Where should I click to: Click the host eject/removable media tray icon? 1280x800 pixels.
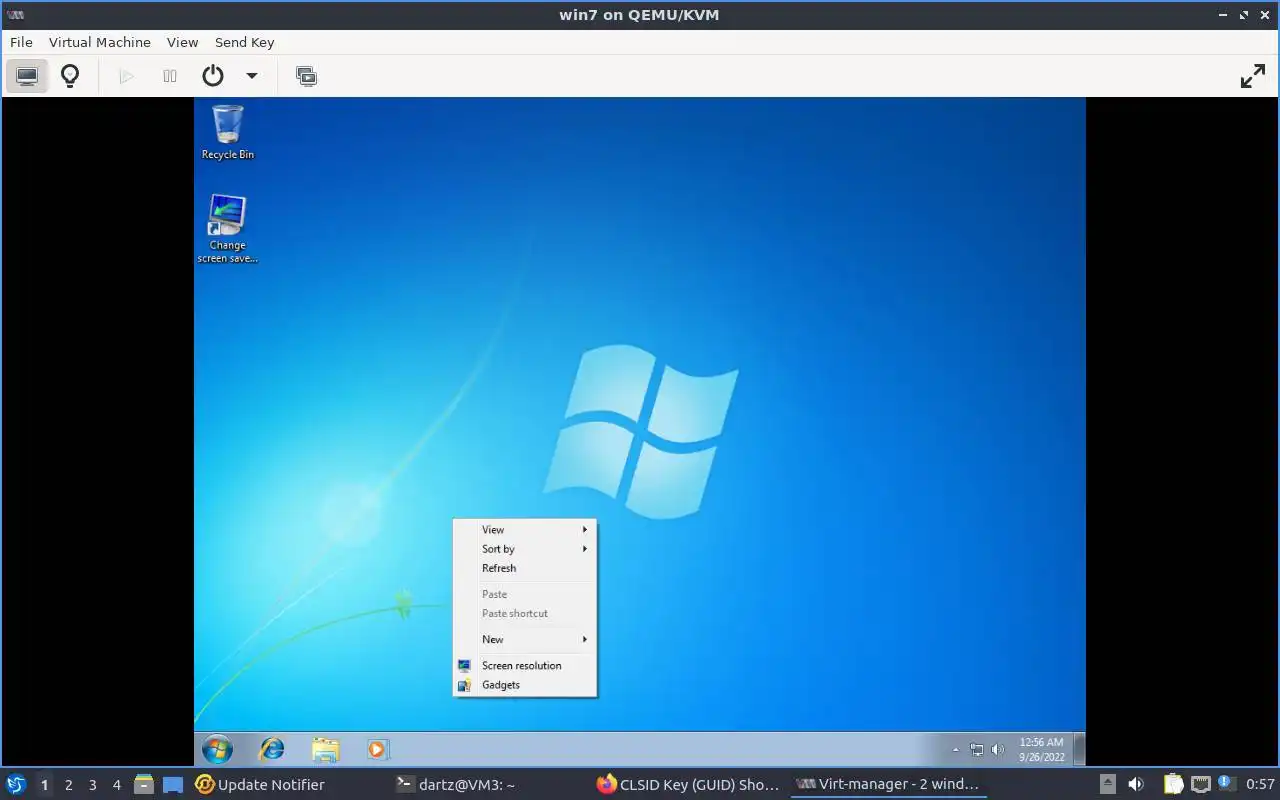click(1107, 785)
